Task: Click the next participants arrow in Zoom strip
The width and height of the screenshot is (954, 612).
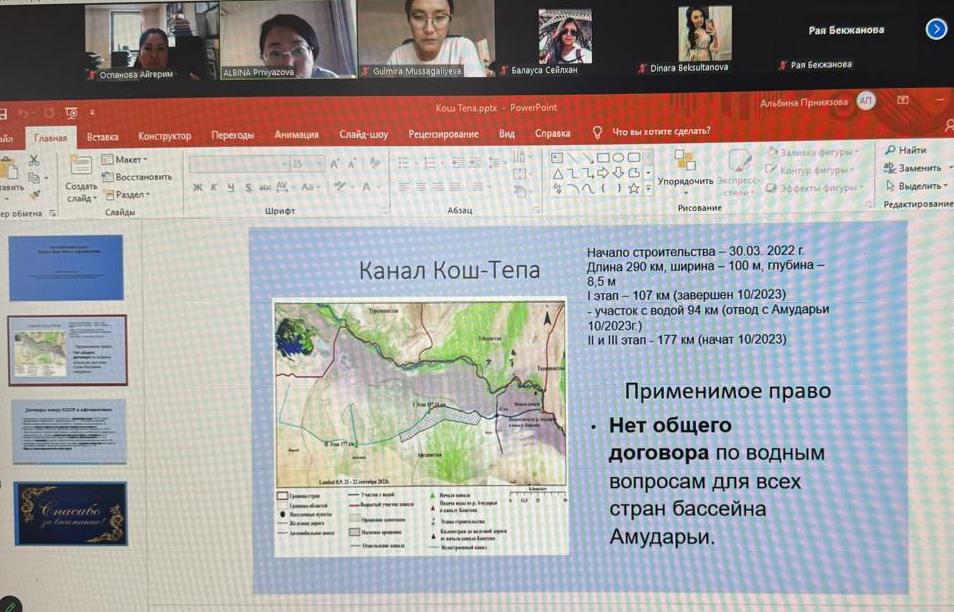Action: tap(936, 29)
